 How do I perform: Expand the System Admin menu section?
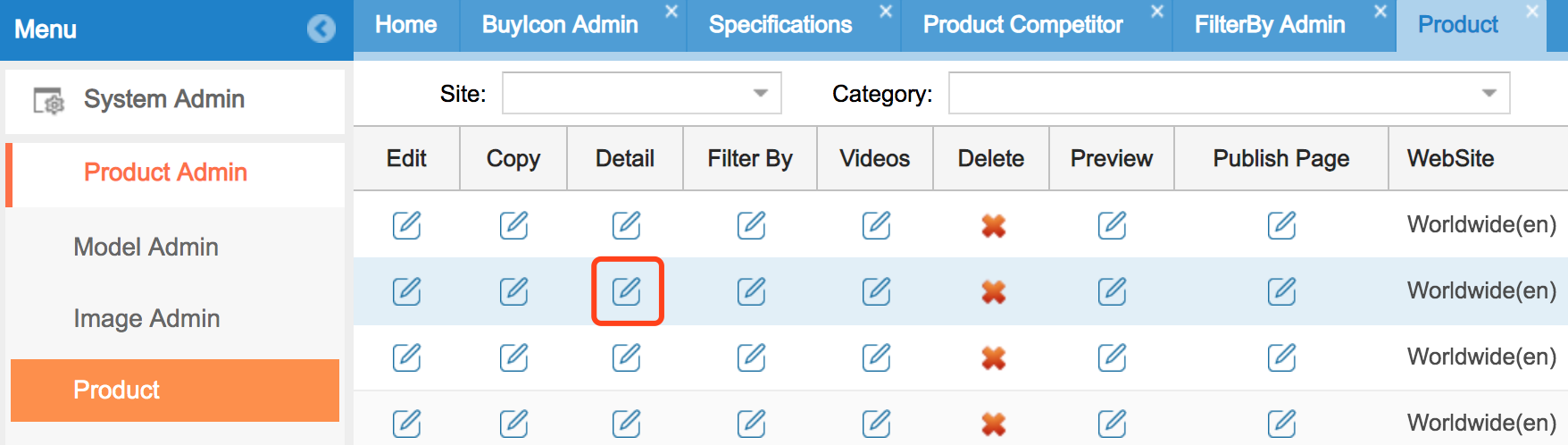tap(164, 99)
